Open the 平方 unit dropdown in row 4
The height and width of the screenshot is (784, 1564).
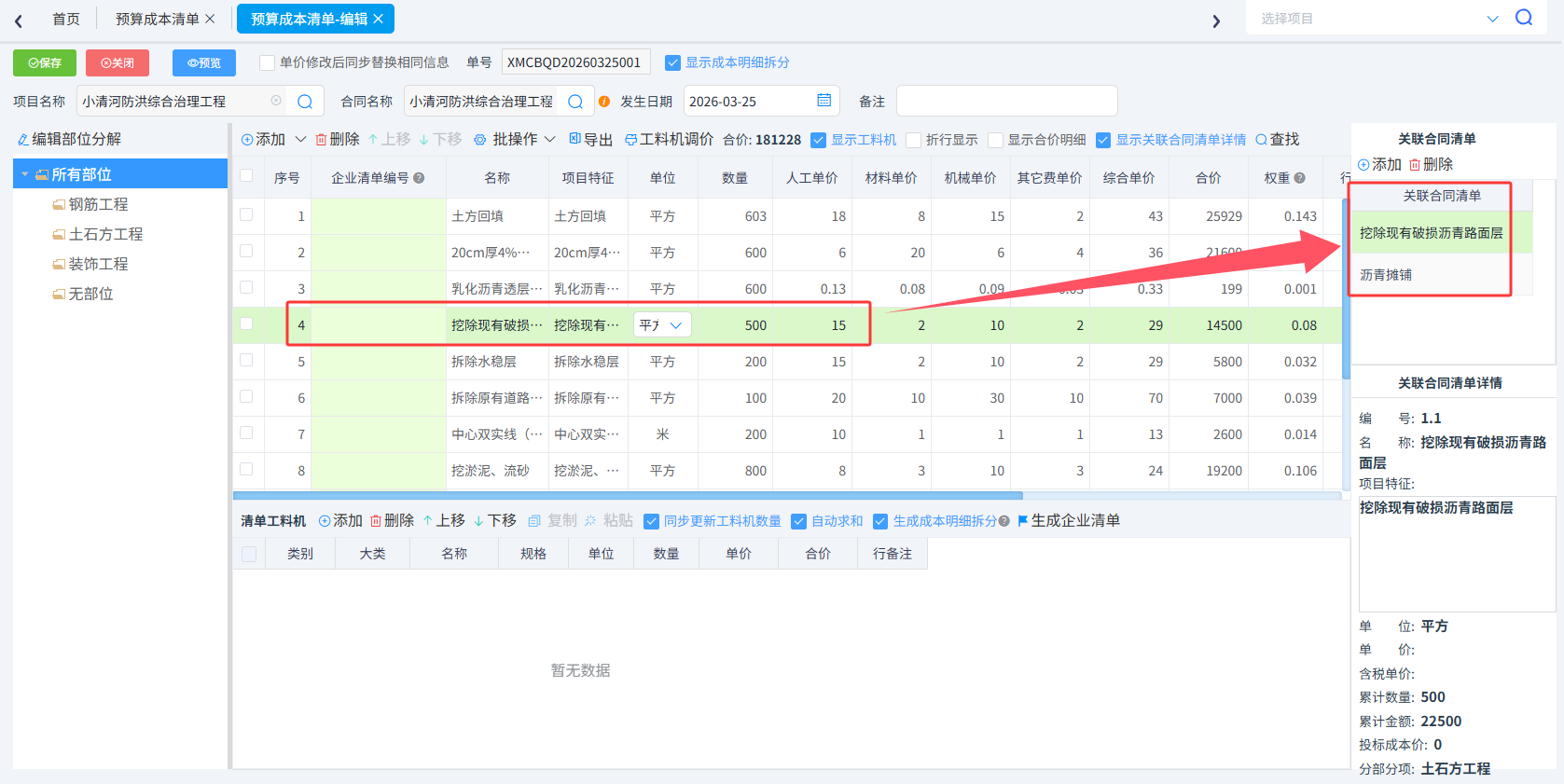[663, 325]
